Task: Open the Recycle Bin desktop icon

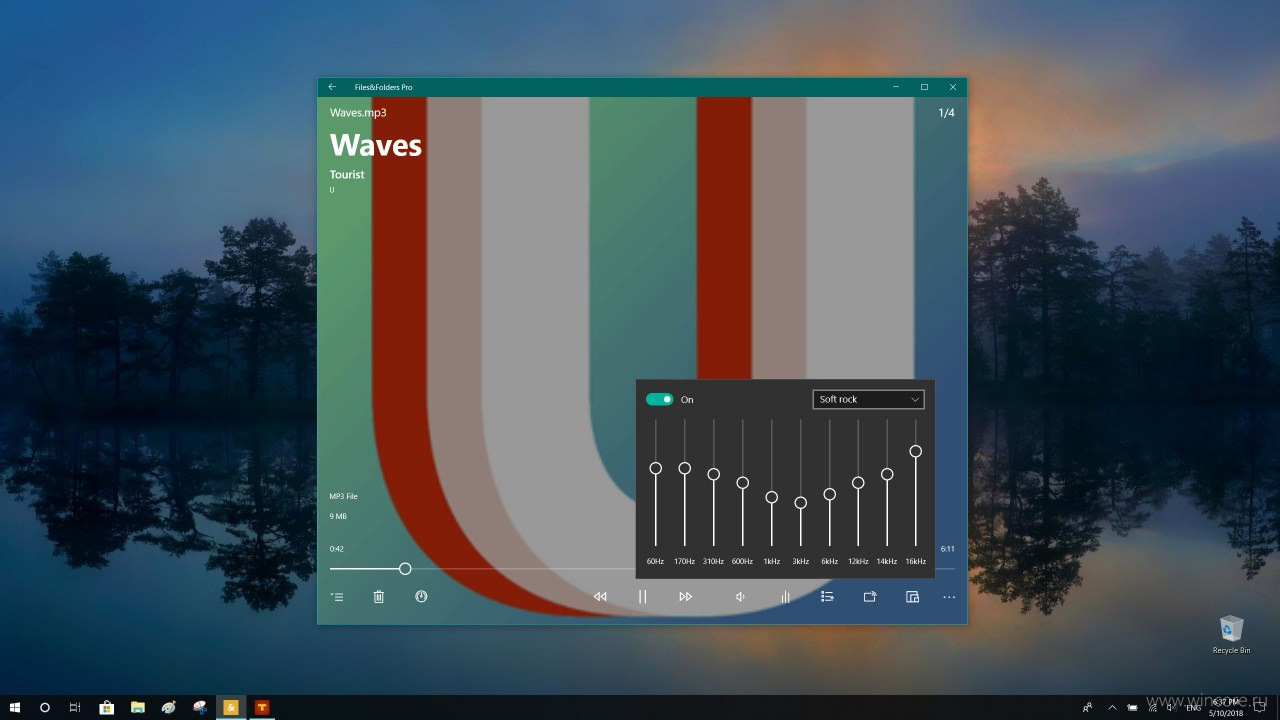Action: (x=1231, y=635)
